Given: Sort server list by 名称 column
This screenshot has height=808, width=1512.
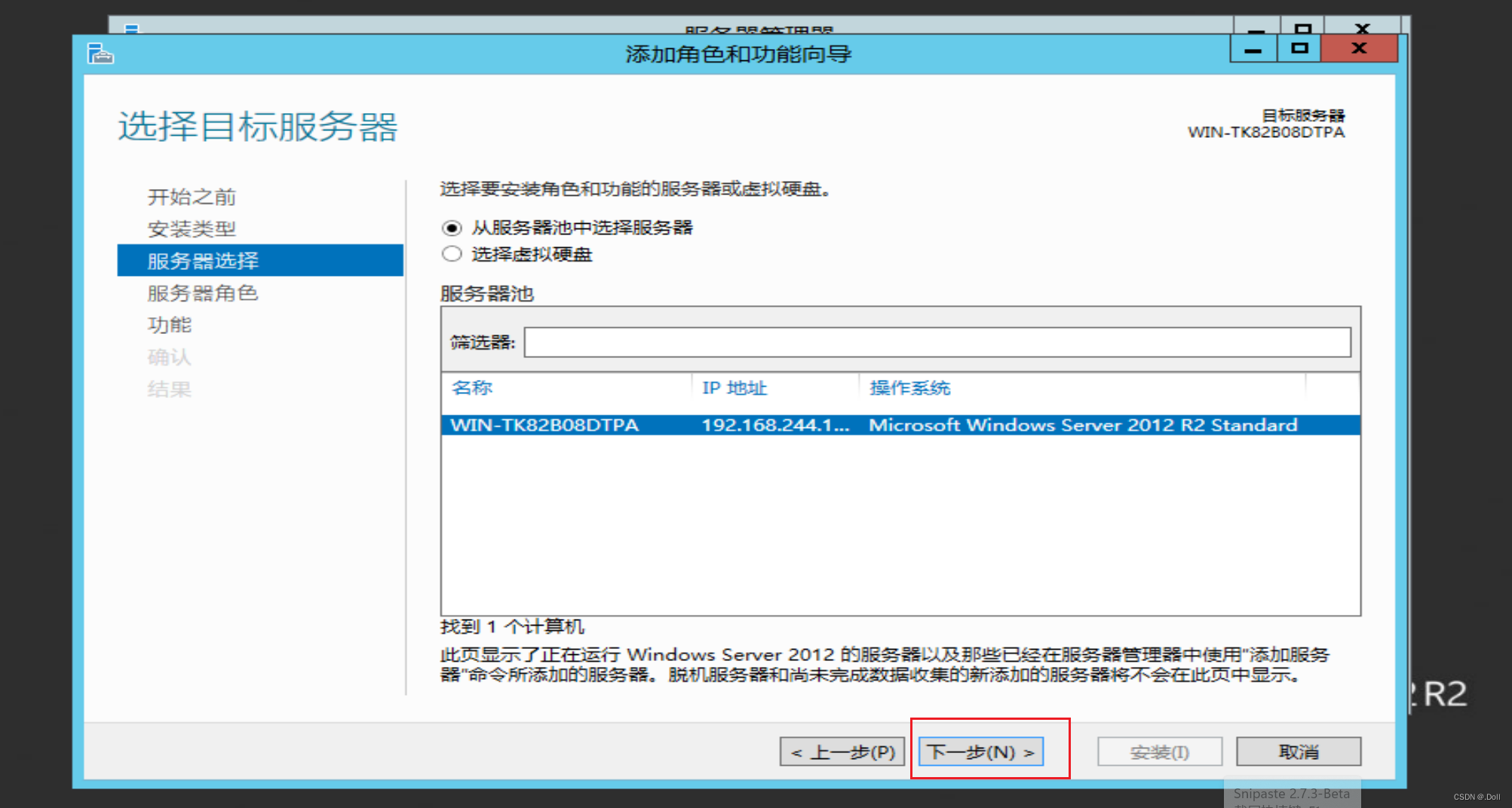Looking at the screenshot, I should (x=472, y=387).
